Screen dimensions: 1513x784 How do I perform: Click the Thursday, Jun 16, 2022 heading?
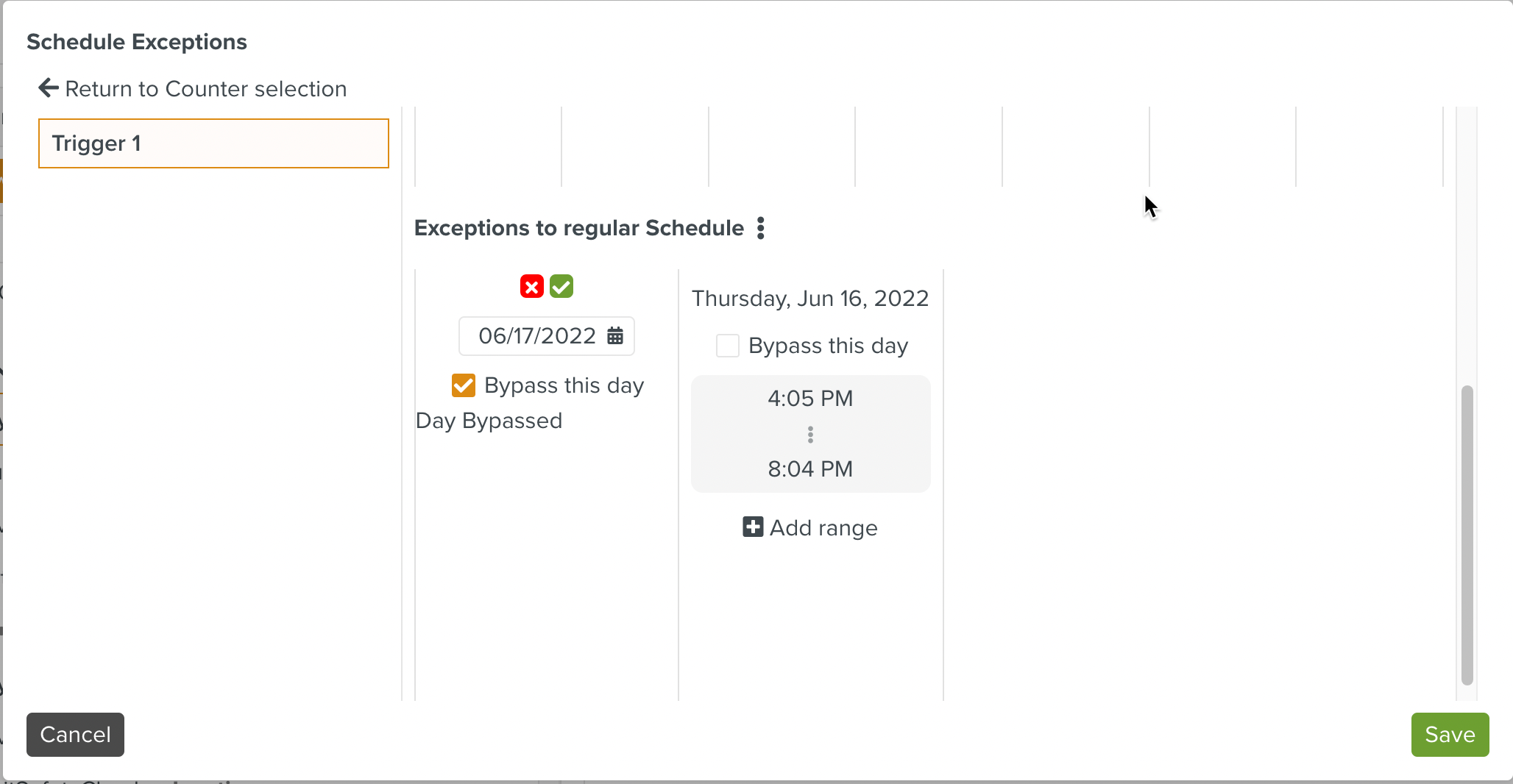click(x=809, y=298)
